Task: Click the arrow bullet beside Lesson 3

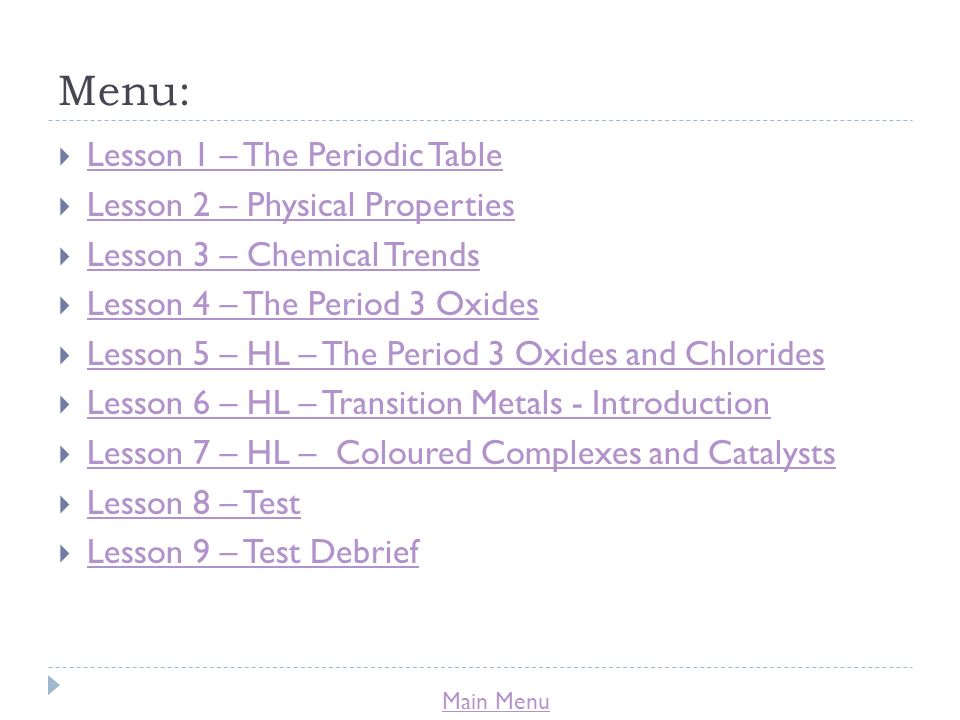Action: coord(65,257)
